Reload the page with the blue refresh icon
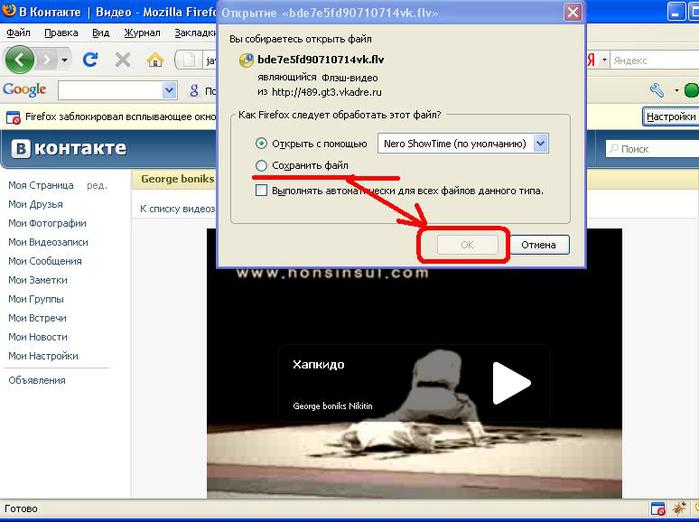 (90, 60)
